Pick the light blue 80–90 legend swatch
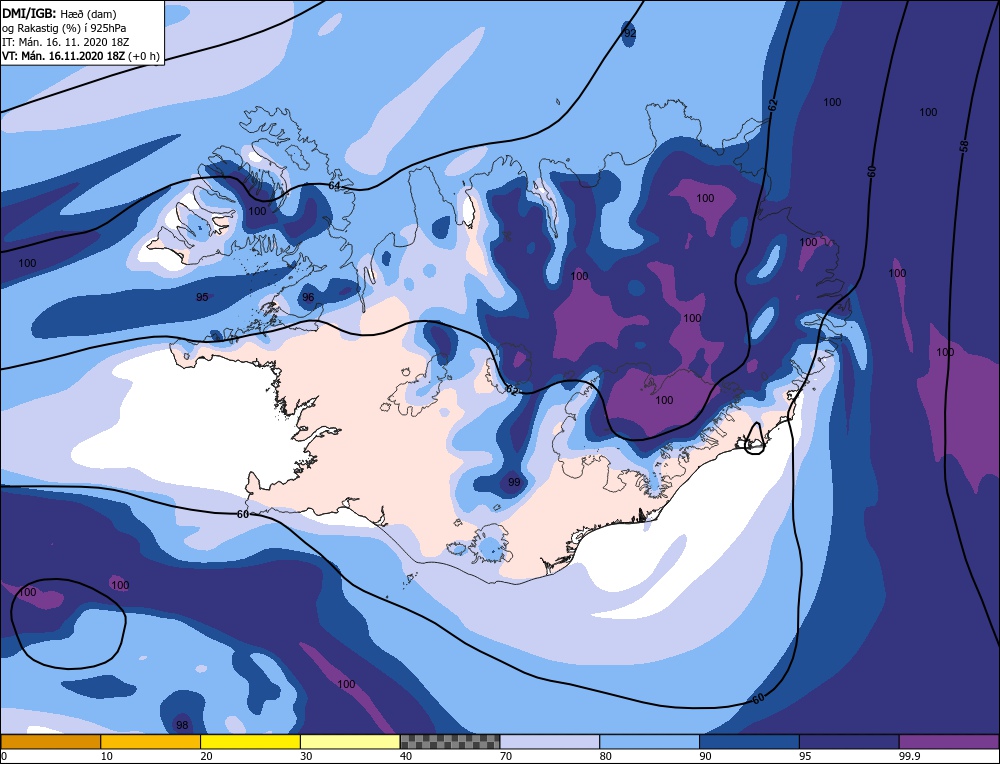 [x=649, y=741]
